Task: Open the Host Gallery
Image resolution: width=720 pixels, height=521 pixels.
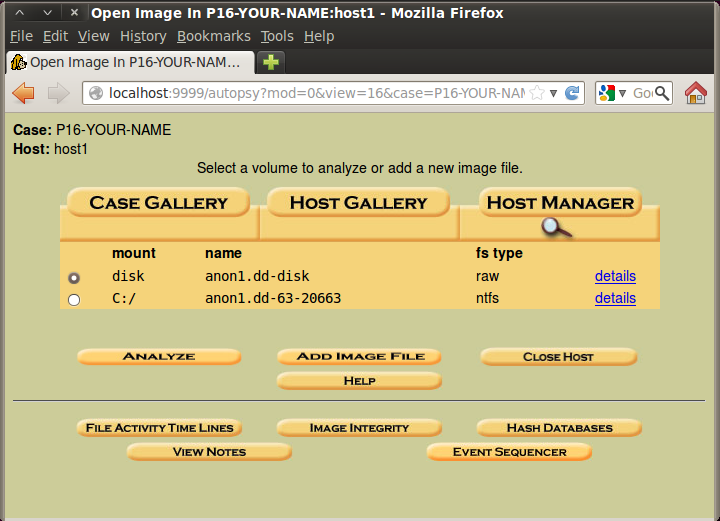Action: click(358, 202)
